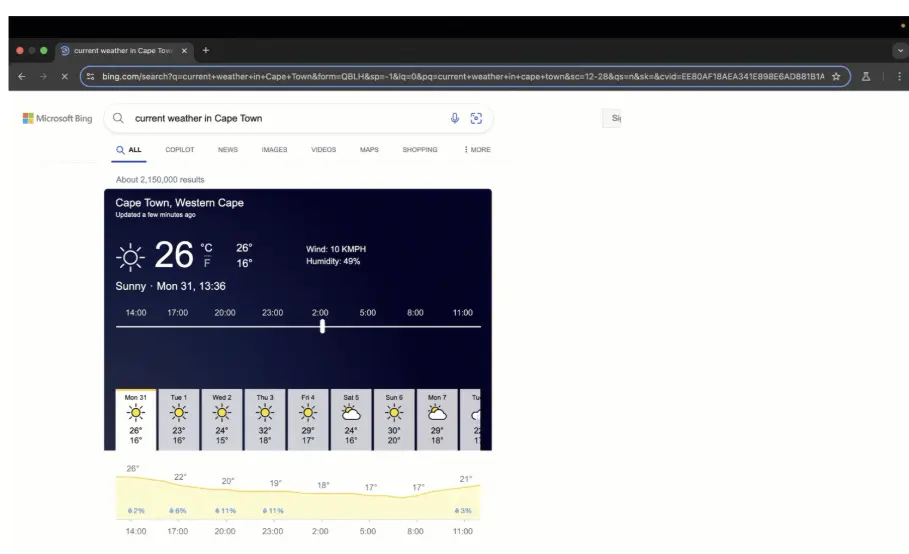Select the Thu 3 forecast card
This screenshot has height=554, width=909.
(265, 420)
